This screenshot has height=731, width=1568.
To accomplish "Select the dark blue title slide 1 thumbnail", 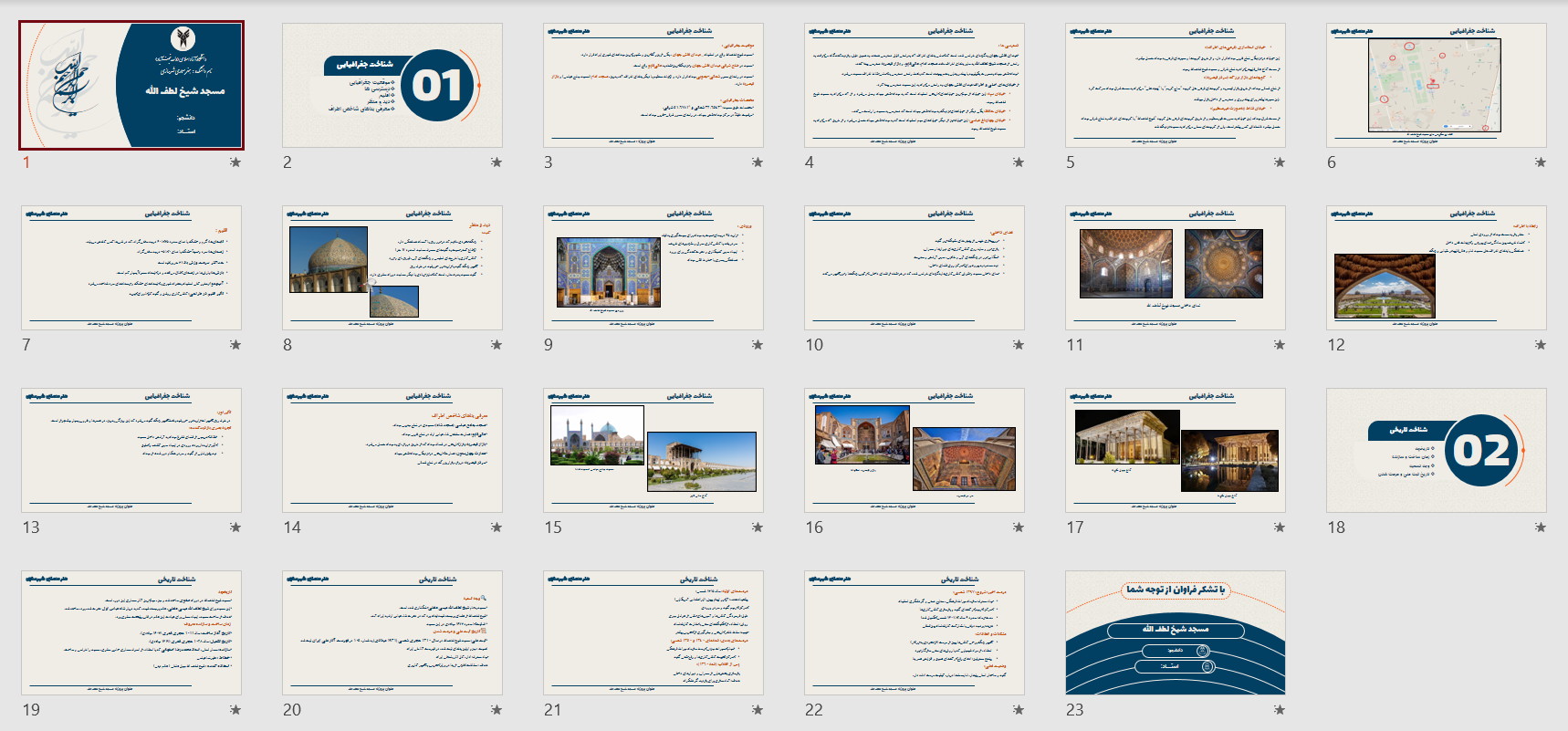I will (x=131, y=85).
